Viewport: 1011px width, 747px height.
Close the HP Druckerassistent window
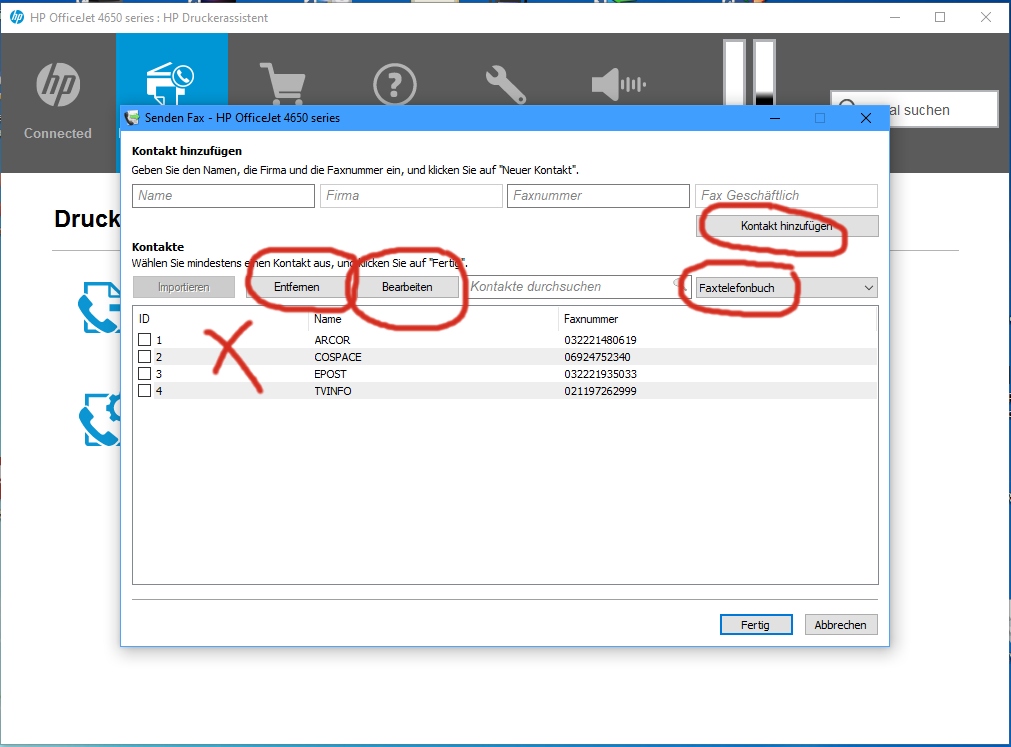[986, 17]
